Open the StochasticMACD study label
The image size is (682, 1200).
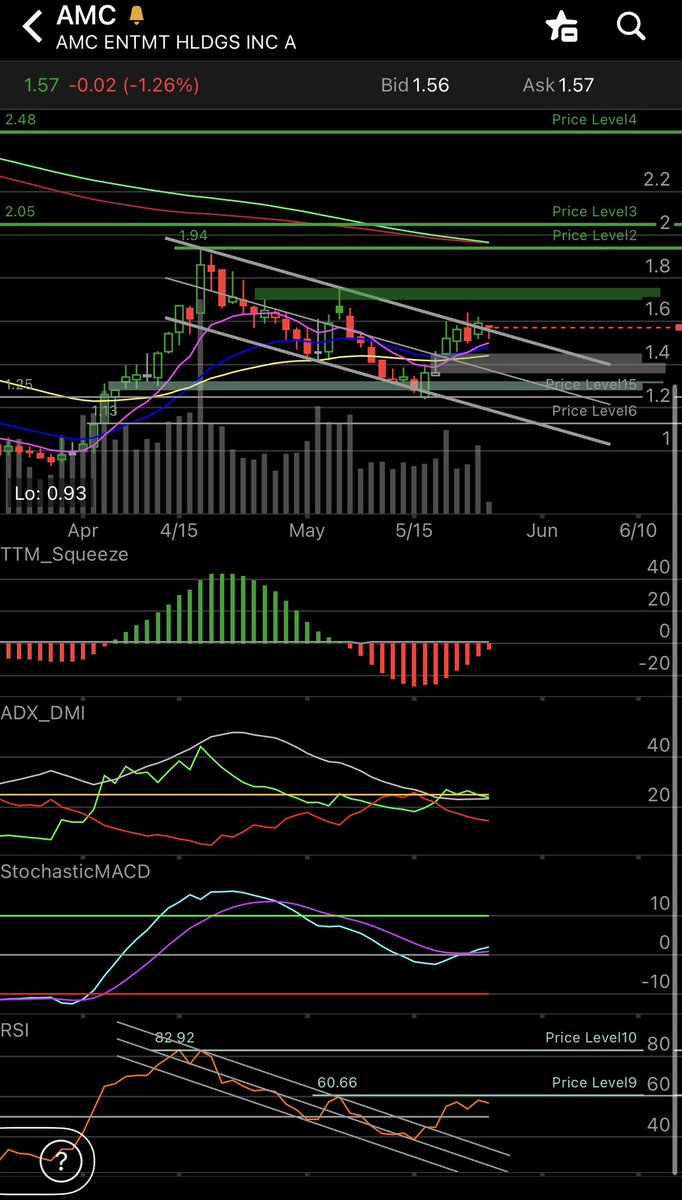(76, 871)
